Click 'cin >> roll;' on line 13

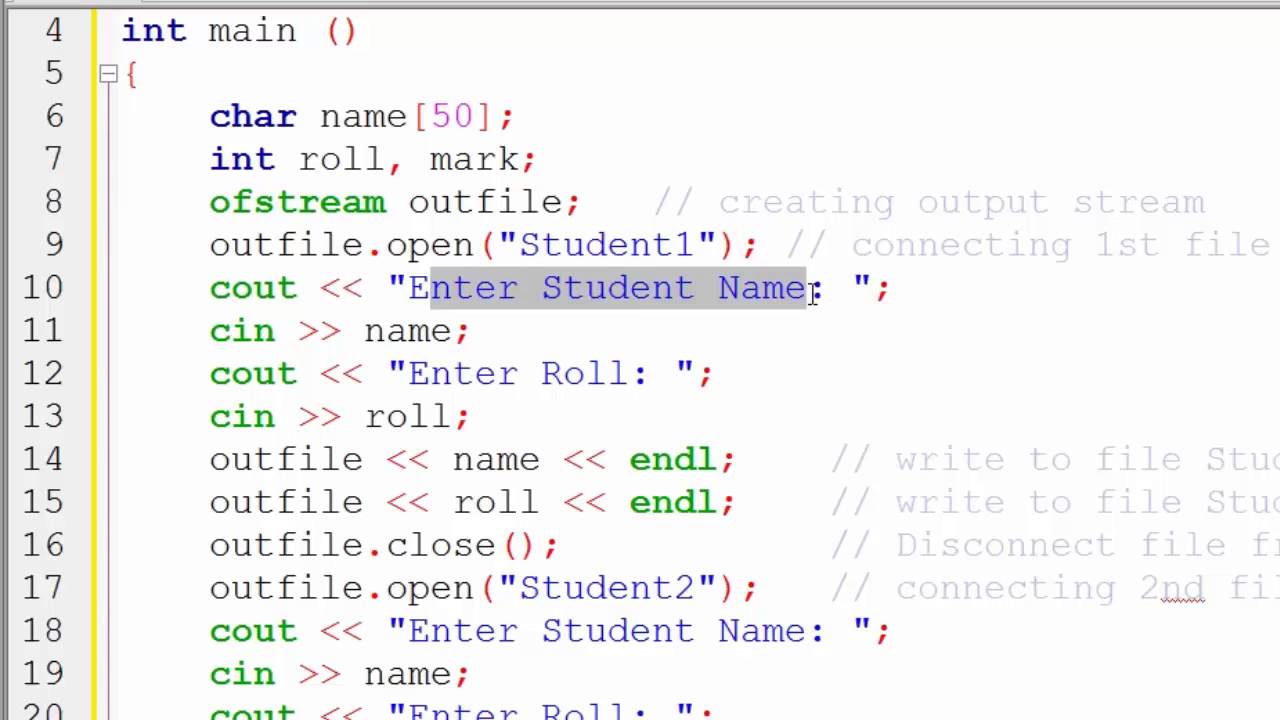(339, 417)
